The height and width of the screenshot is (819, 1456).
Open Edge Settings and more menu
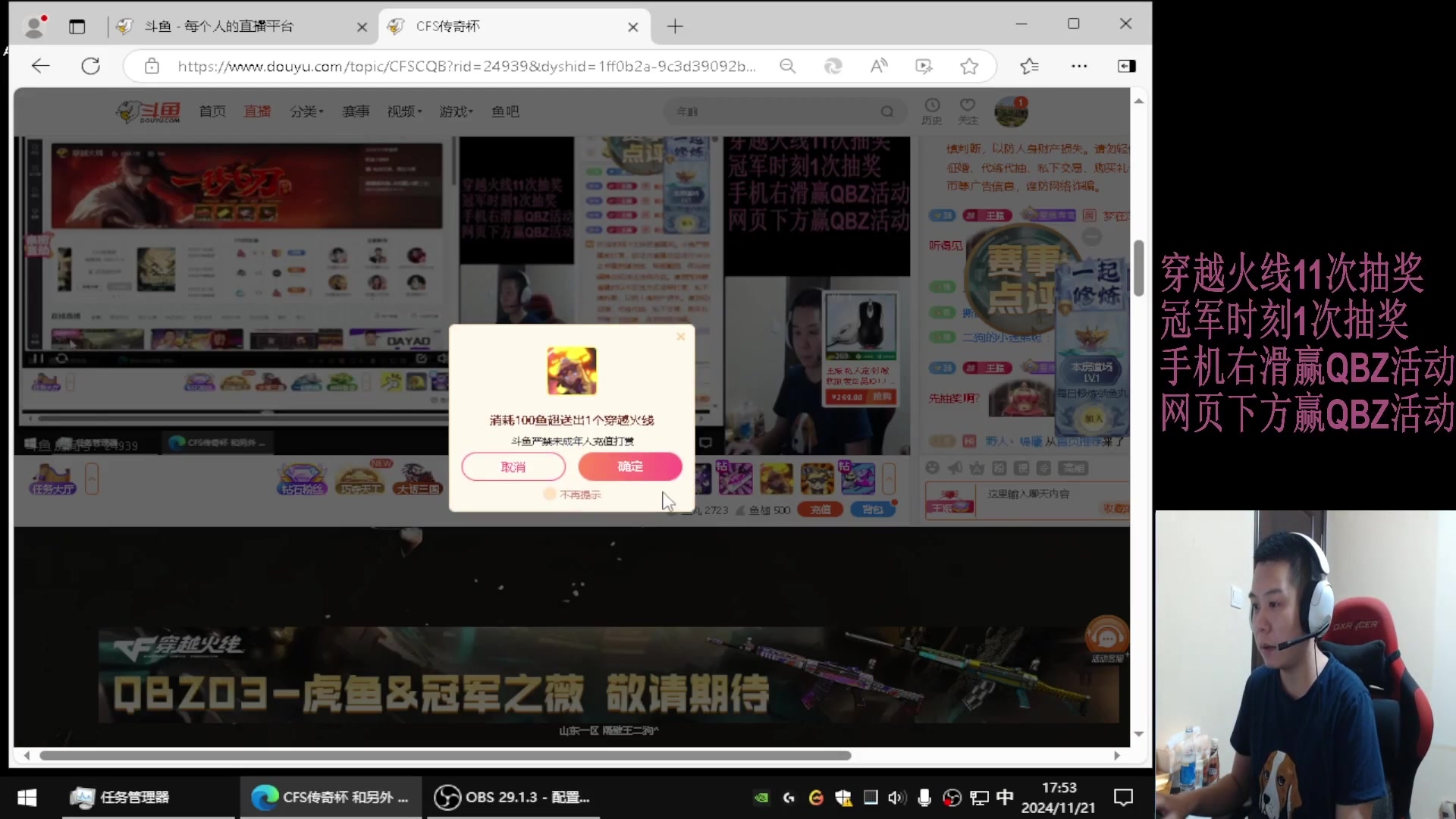(x=1079, y=66)
